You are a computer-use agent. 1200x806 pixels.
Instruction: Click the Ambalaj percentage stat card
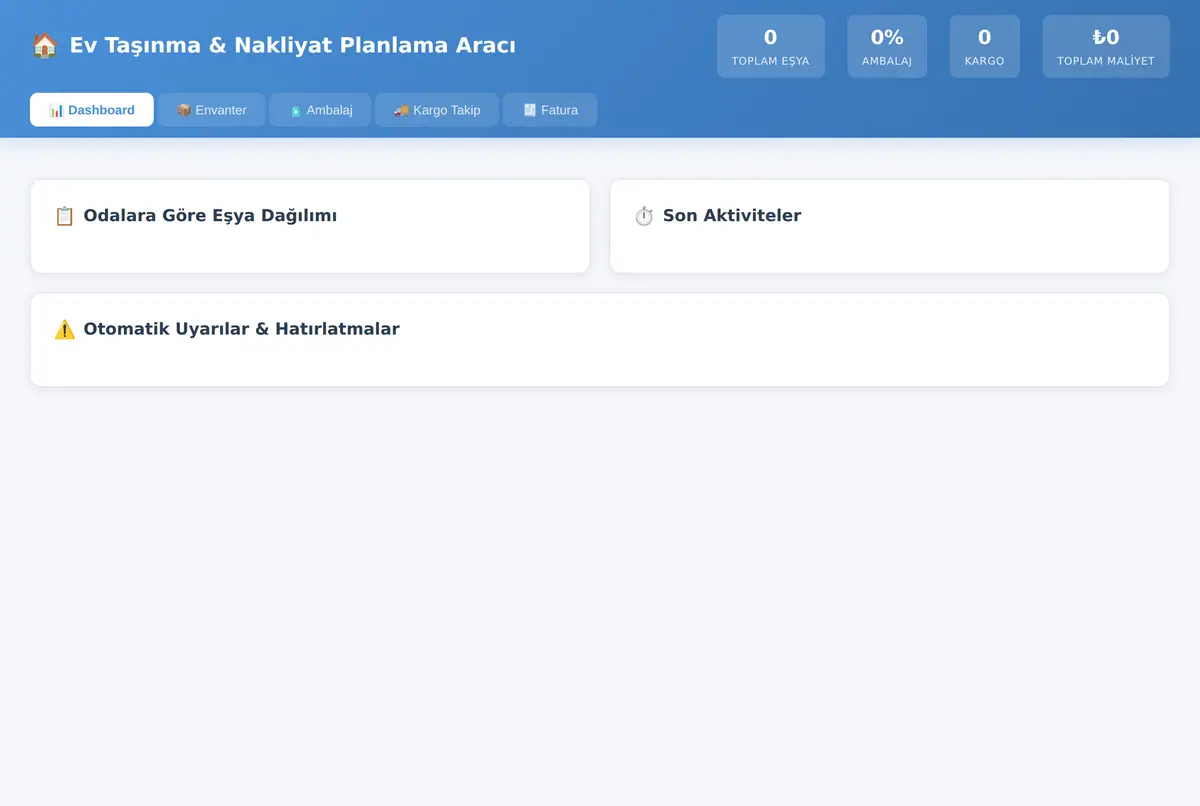(887, 46)
